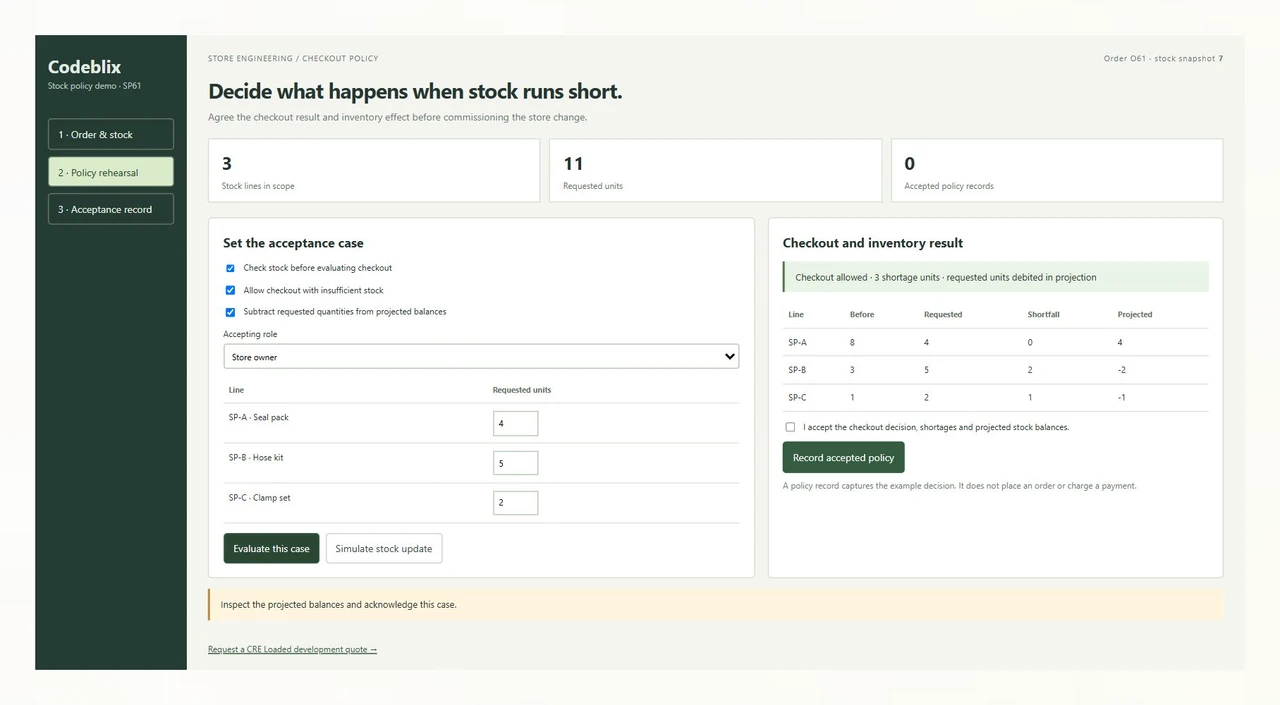Disable Subtract requested quantities from projected balances

click(x=230, y=312)
